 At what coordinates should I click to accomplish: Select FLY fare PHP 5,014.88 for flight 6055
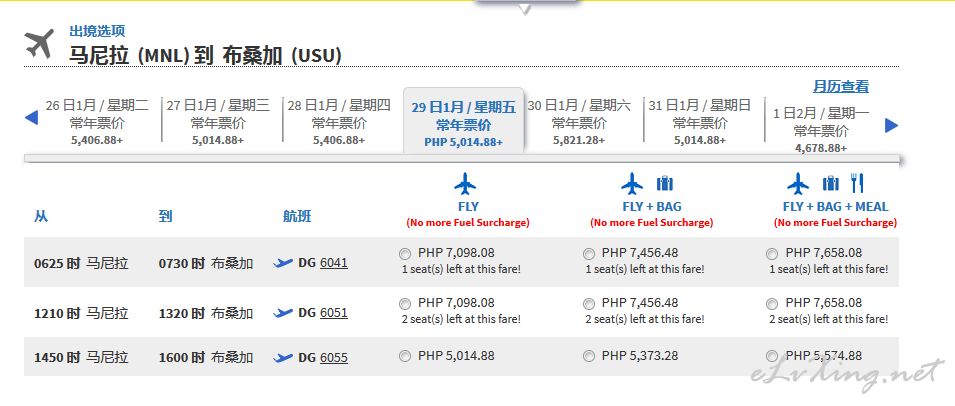pyautogui.click(x=405, y=357)
